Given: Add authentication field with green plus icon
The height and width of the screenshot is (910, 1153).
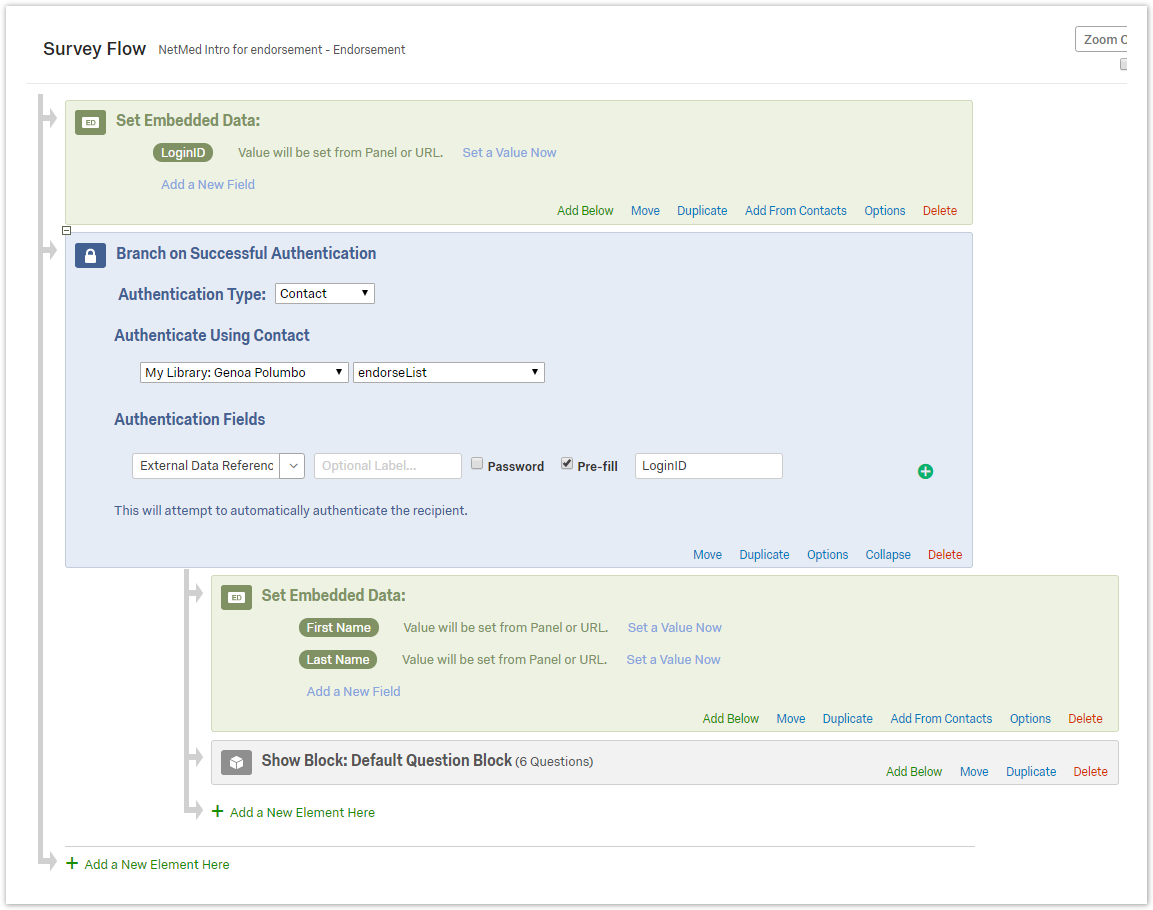Looking at the screenshot, I should pos(925,471).
